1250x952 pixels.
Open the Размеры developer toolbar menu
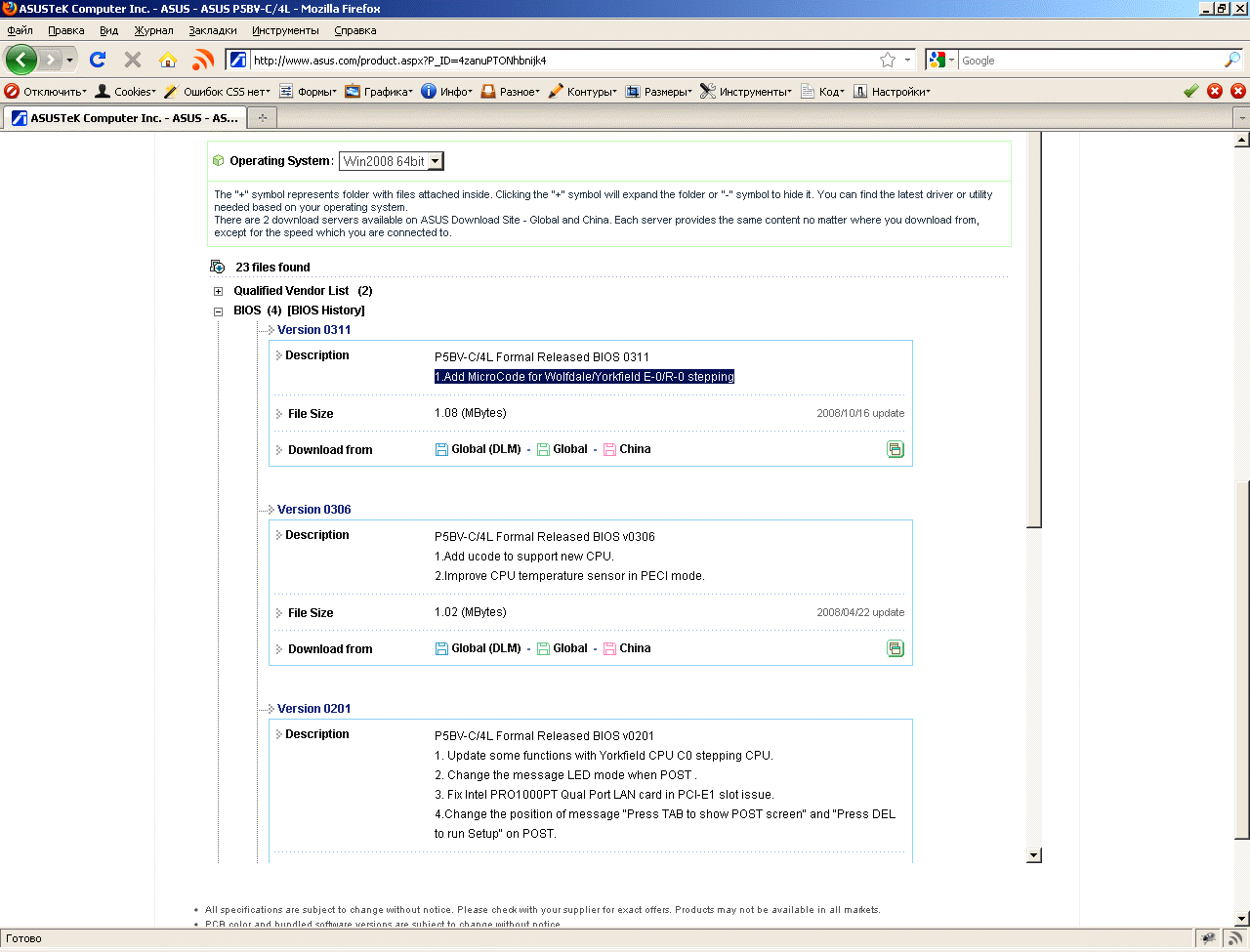click(658, 91)
